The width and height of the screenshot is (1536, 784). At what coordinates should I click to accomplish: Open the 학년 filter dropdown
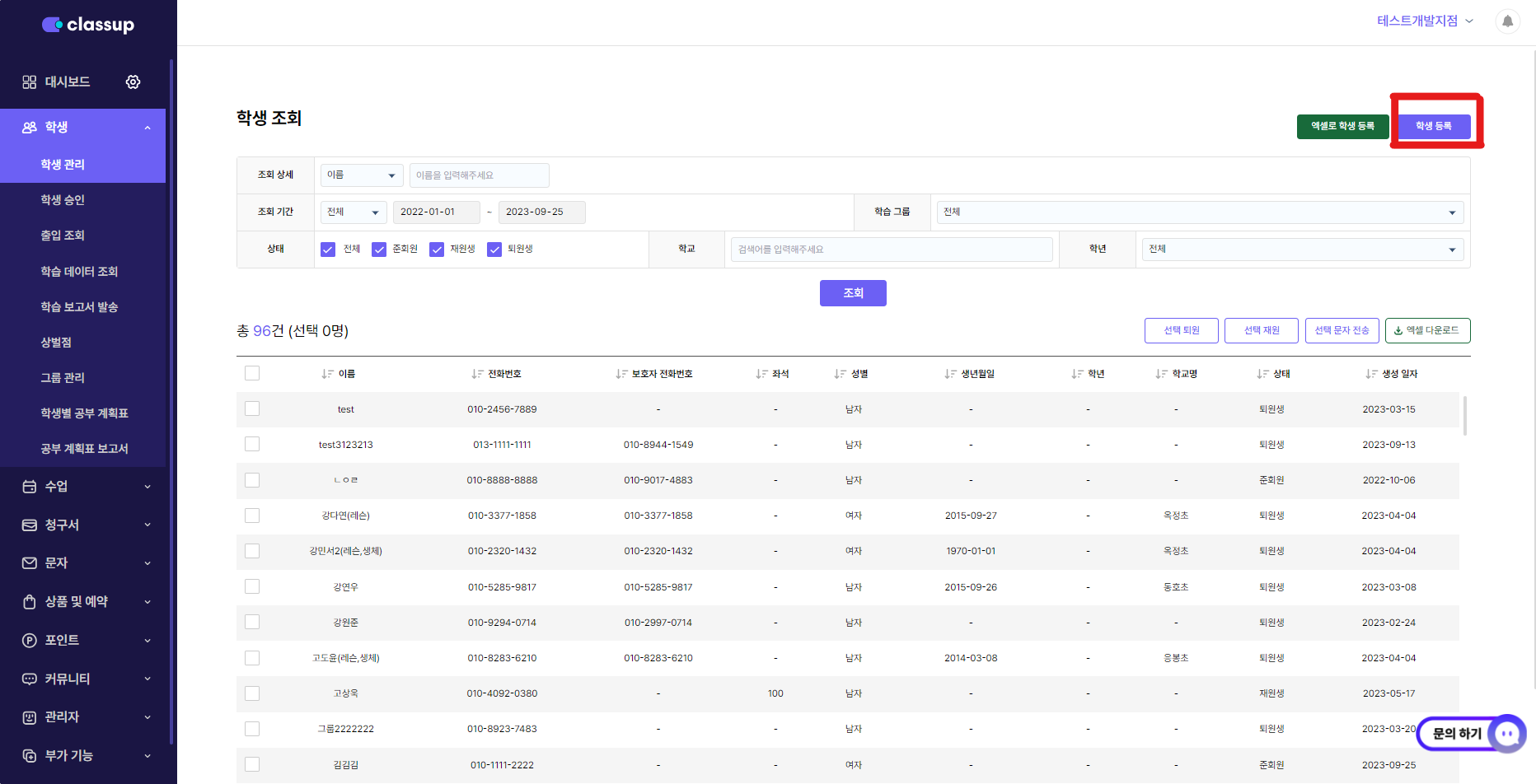coord(1301,250)
